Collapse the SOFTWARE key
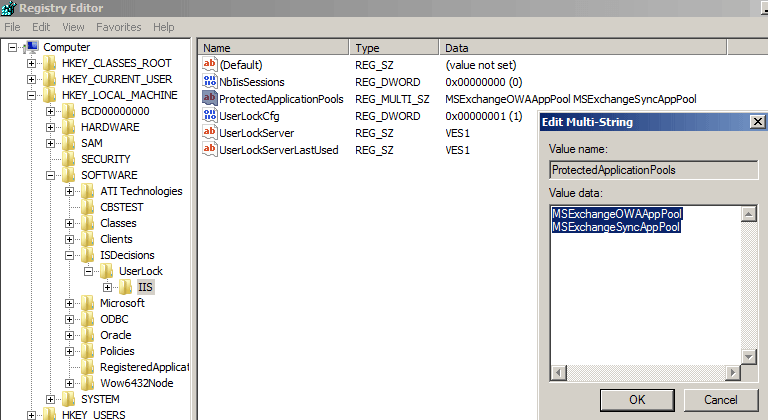The height and width of the screenshot is (420, 768). (50, 175)
